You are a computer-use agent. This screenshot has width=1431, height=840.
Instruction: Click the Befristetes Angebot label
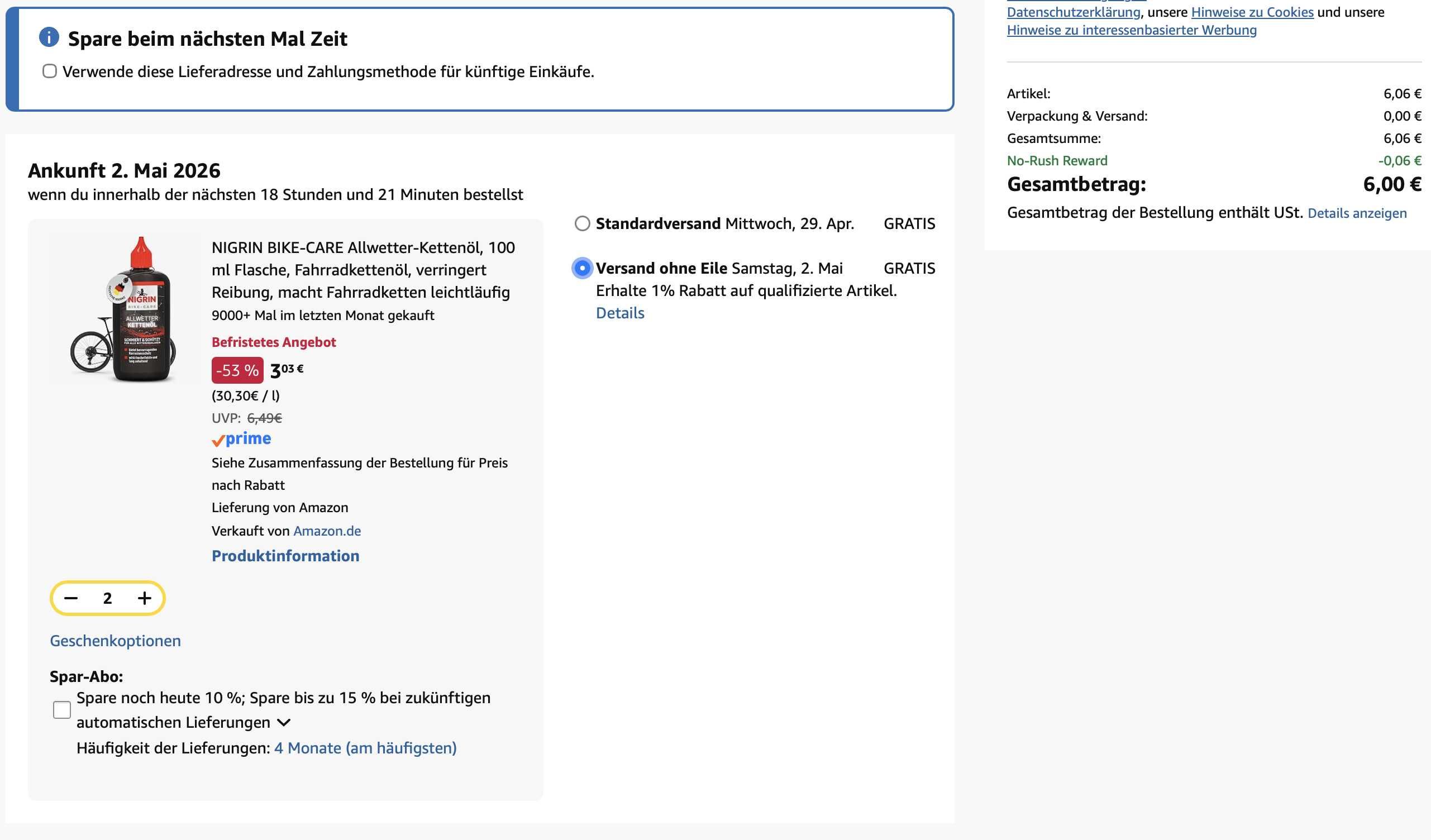tap(274, 342)
